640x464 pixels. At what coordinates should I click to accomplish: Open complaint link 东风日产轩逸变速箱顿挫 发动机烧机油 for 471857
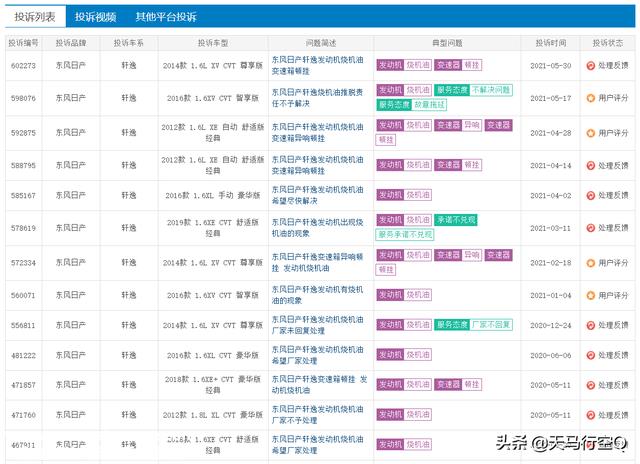320,384
